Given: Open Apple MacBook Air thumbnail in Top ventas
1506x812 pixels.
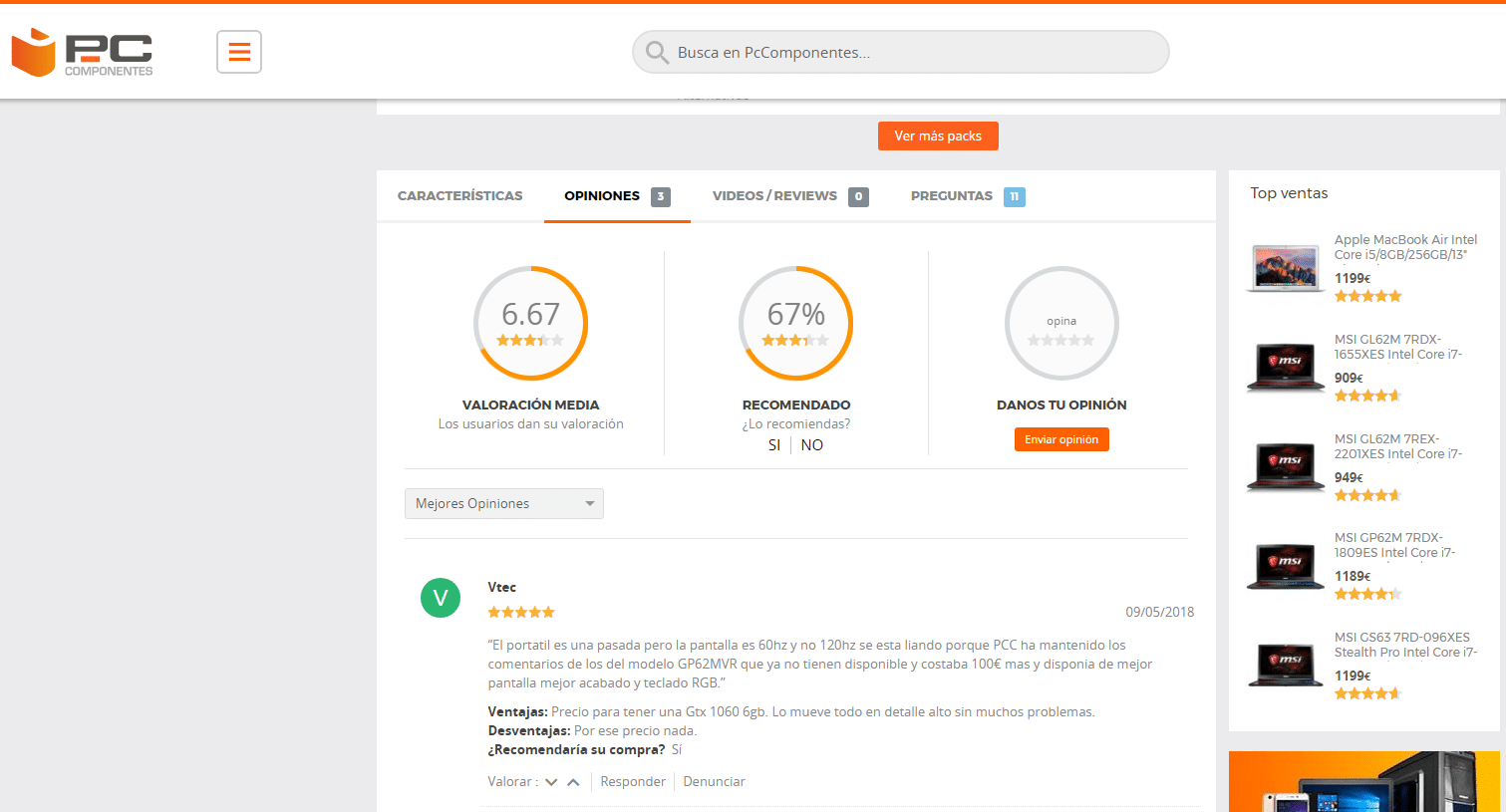Looking at the screenshot, I should (x=1286, y=267).
